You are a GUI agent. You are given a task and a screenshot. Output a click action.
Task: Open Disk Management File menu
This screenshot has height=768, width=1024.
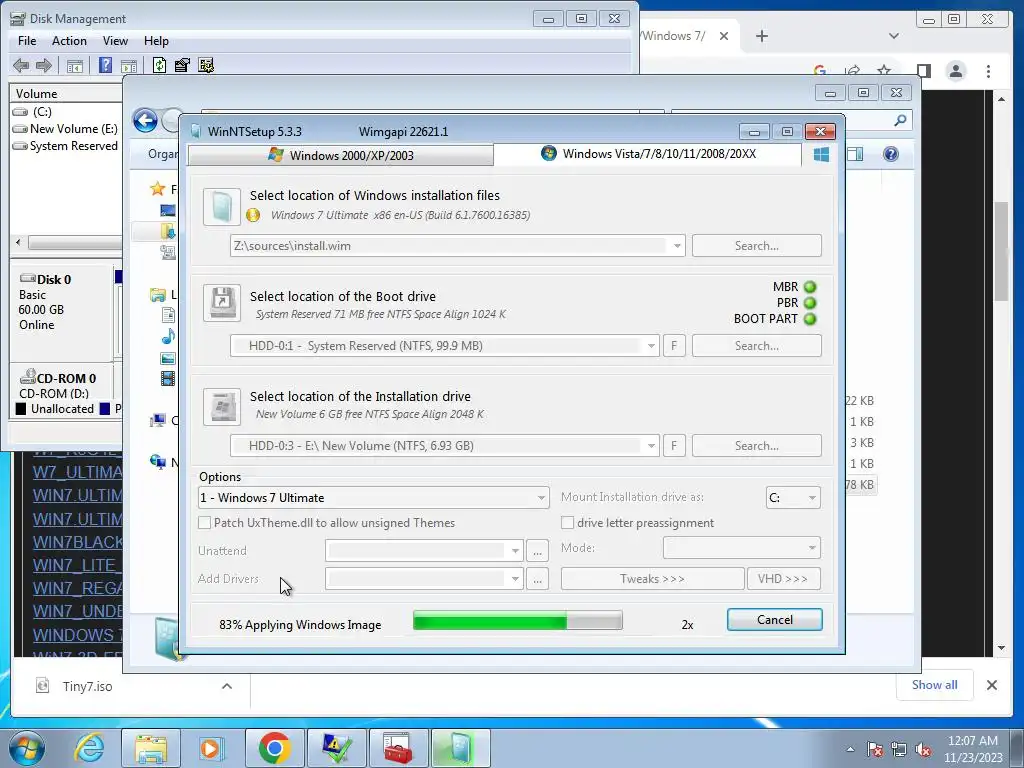click(27, 40)
